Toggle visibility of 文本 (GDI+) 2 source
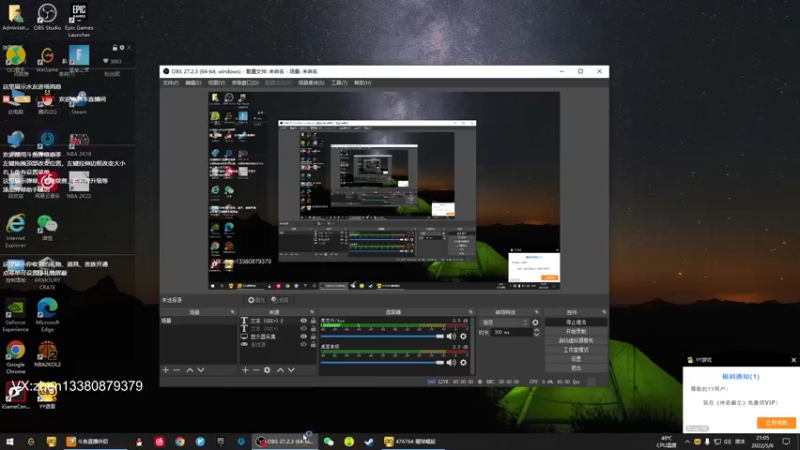Image resolution: width=800 pixels, height=450 pixels. tap(304, 321)
